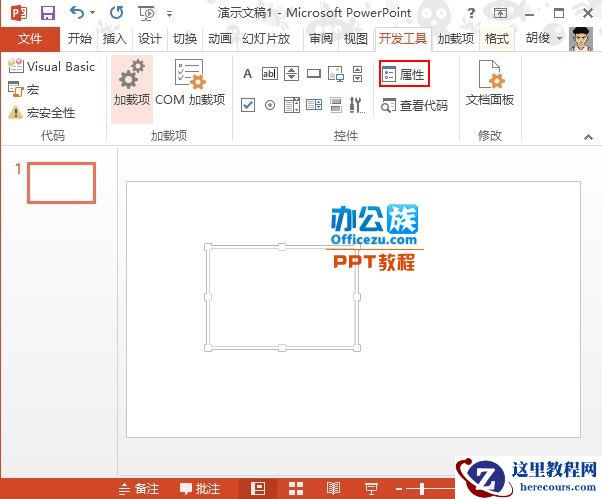Open the 文件 tab
Screen dimensions: 602x499
30,39
